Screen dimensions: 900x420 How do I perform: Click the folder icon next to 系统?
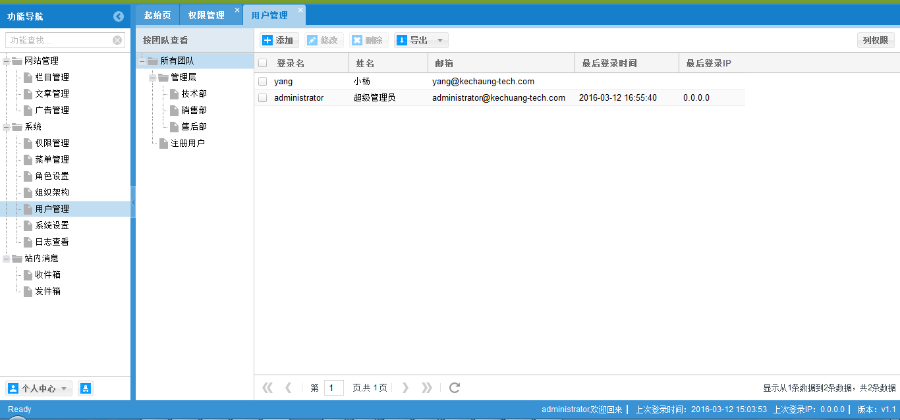[17, 127]
